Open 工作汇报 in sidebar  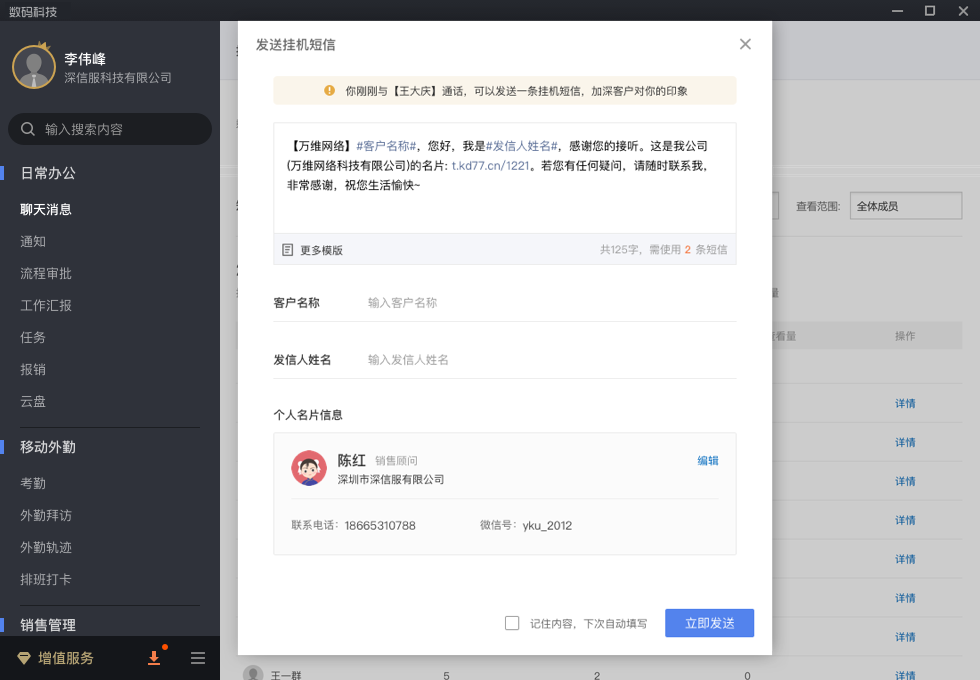coord(46,305)
